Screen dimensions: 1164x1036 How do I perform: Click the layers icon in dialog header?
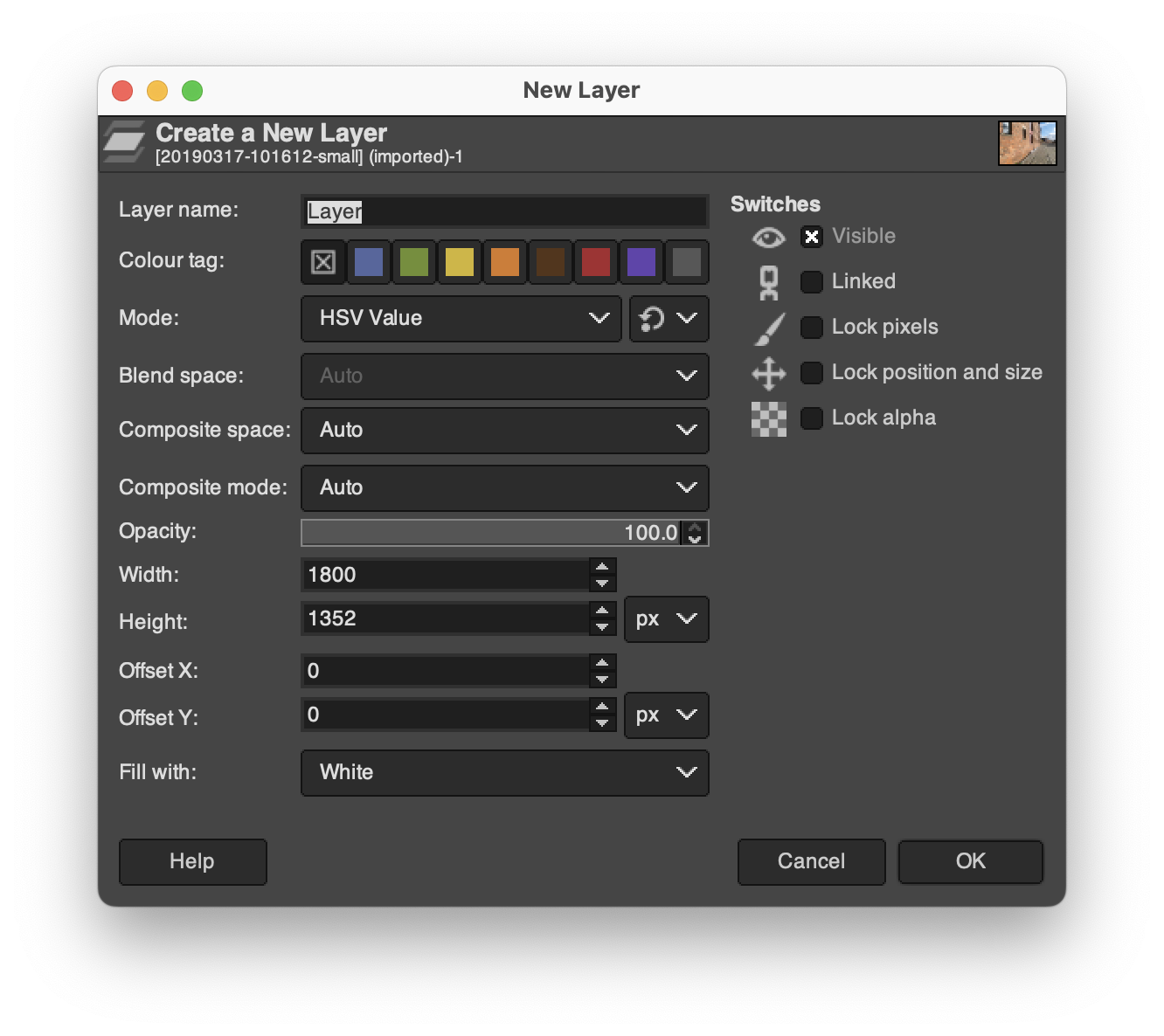(124, 142)
